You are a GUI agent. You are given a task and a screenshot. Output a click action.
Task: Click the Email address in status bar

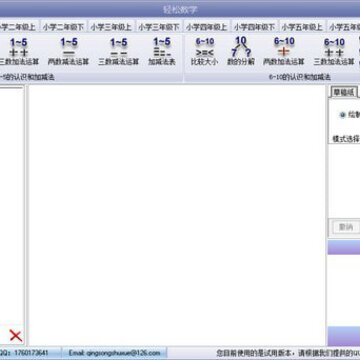pyautogui.click(x=115, y=353)
